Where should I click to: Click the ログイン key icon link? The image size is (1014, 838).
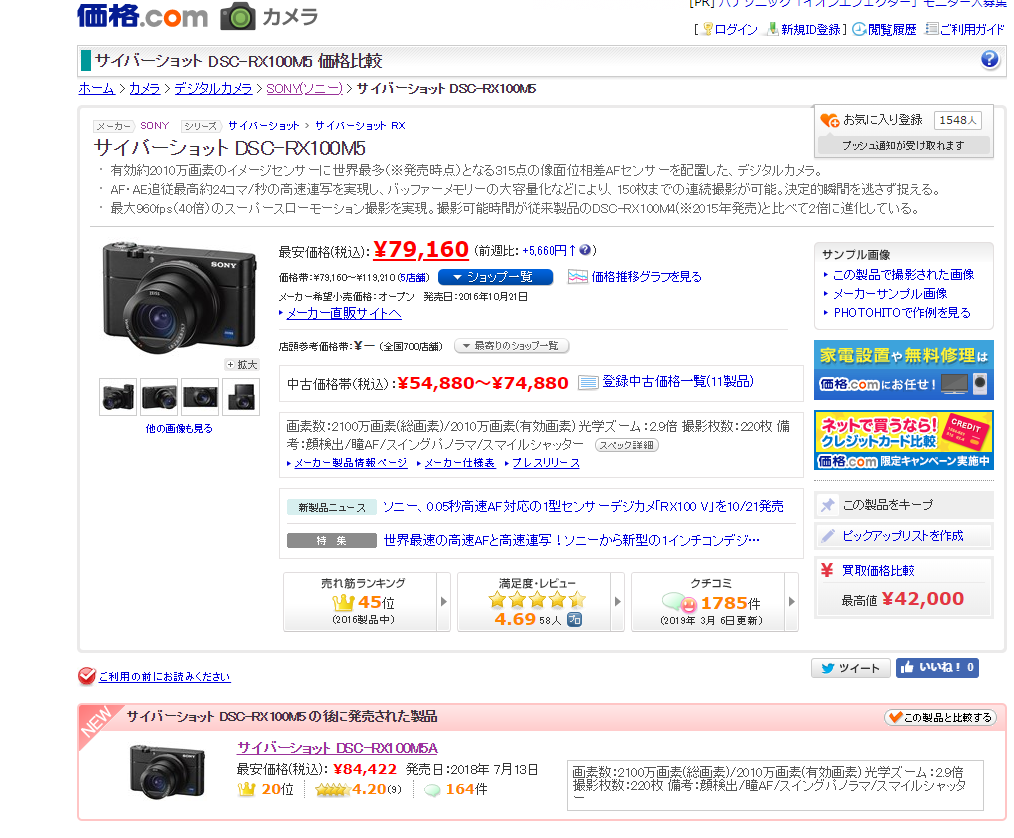(x=730, y=29)
